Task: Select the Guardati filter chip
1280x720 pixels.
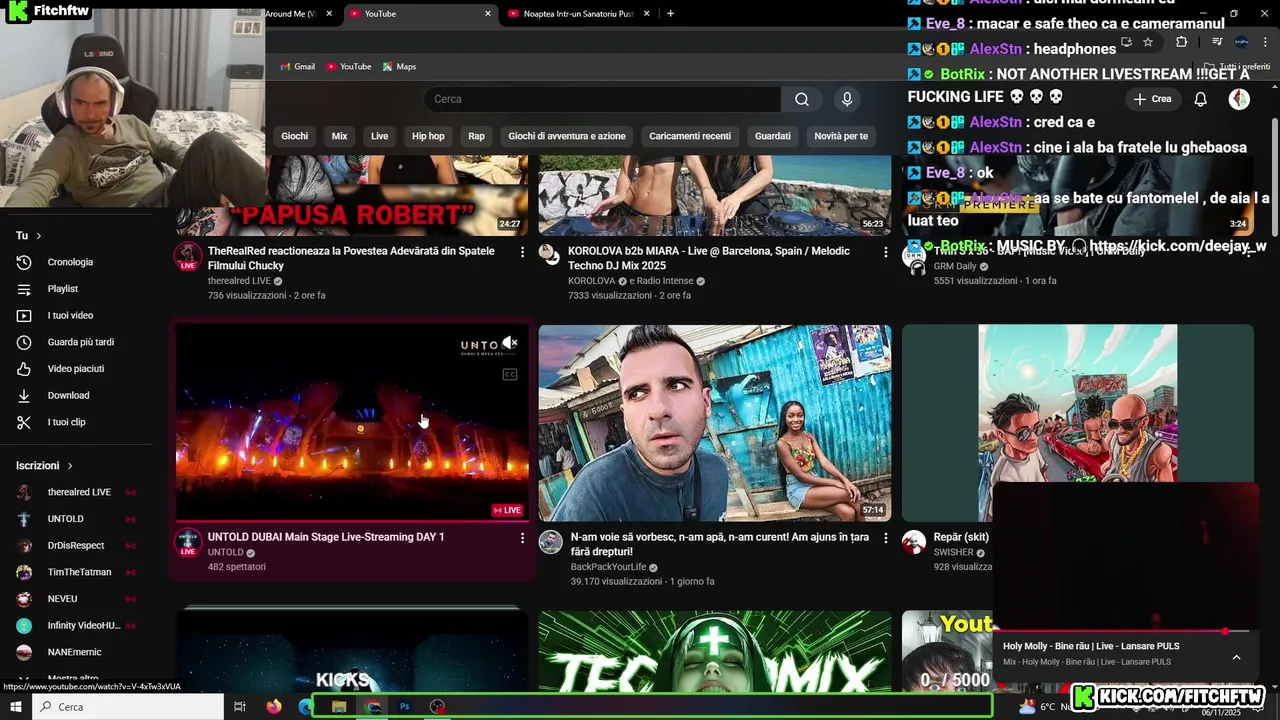Action: pyautogui.click(x=772, y=136)
